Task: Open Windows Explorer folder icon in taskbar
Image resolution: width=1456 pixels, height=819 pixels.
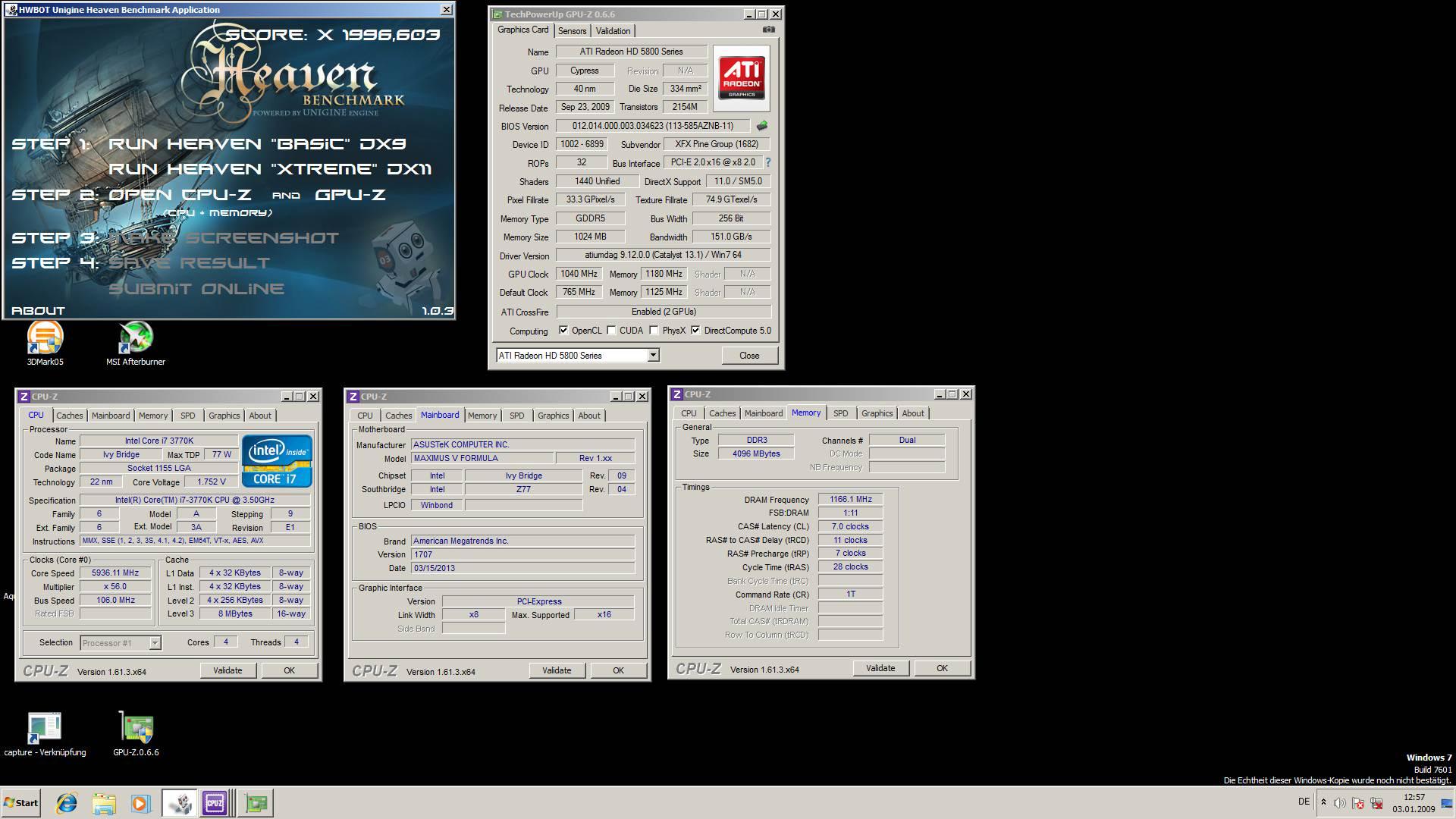Action: click(104, 802)
